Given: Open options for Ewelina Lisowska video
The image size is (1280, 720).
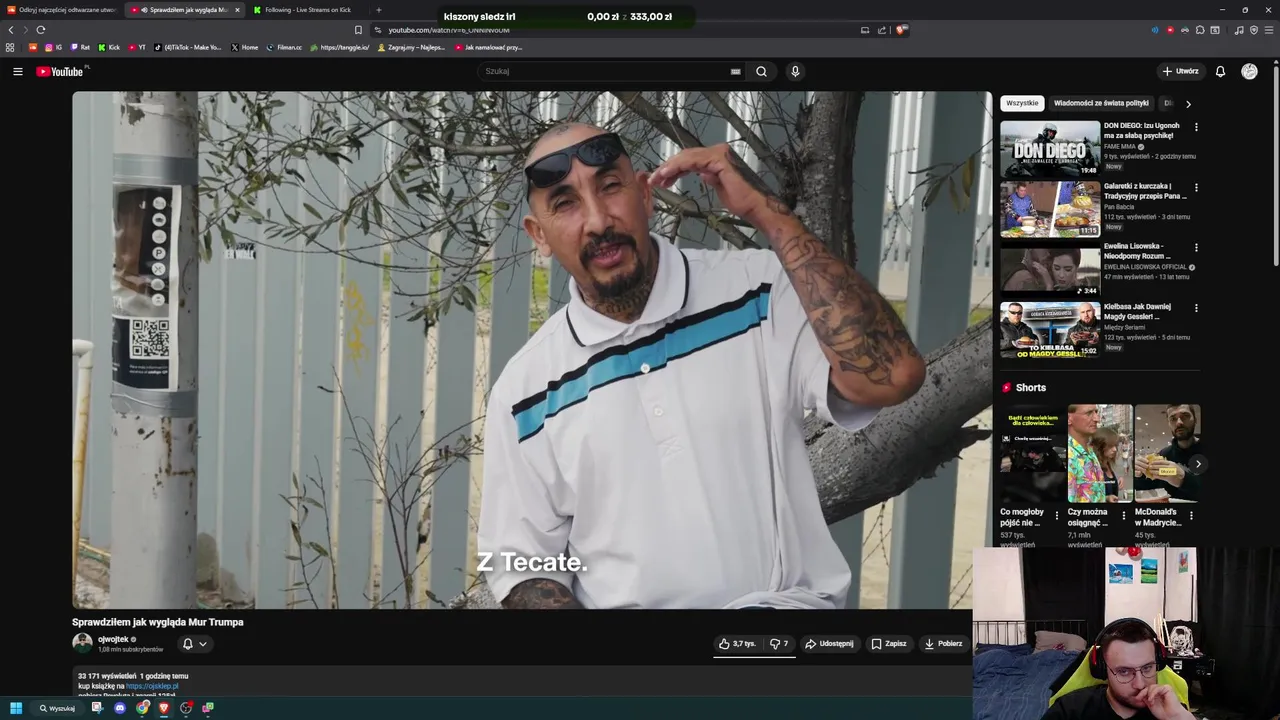Looking at the screenshot, I should (x=1196, y=247).
